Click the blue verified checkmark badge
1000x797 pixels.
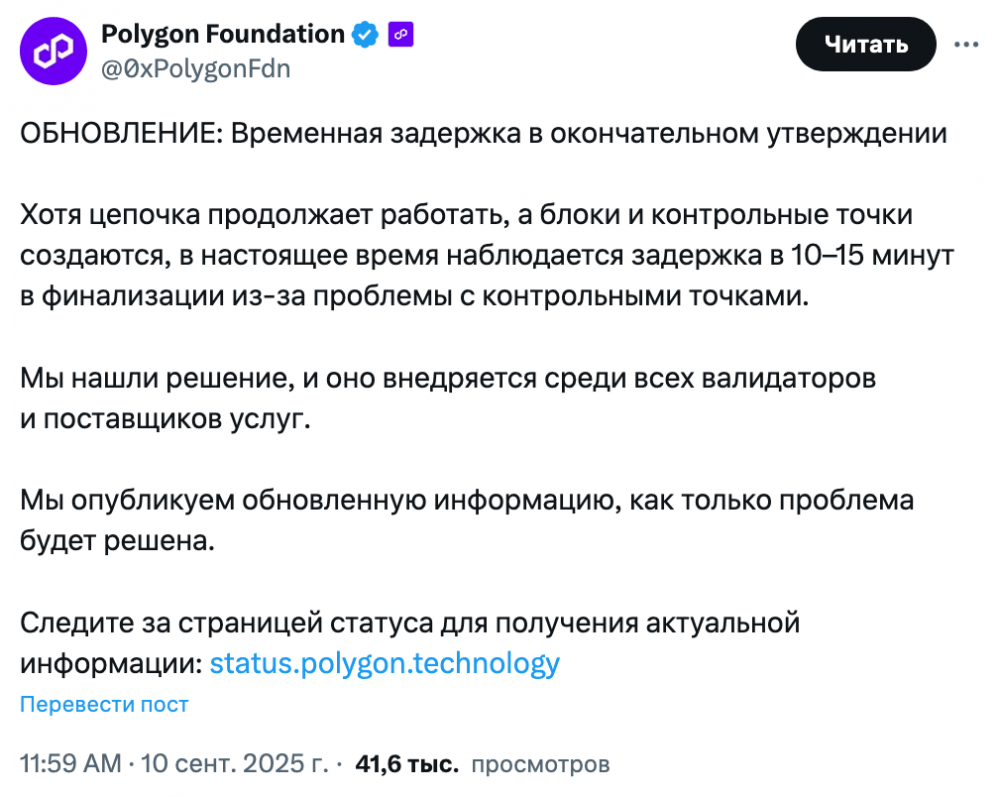click(365, 34)
